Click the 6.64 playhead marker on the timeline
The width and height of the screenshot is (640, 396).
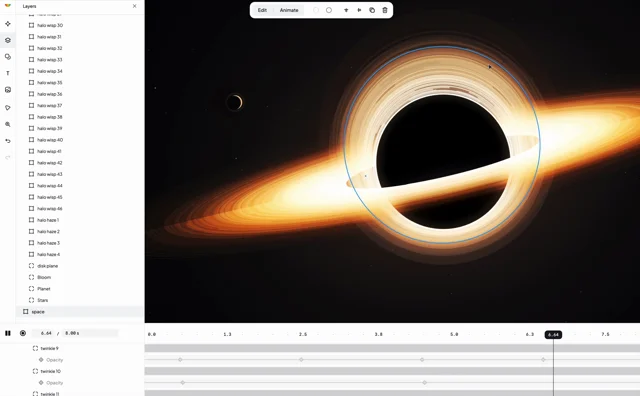point(553,335)
